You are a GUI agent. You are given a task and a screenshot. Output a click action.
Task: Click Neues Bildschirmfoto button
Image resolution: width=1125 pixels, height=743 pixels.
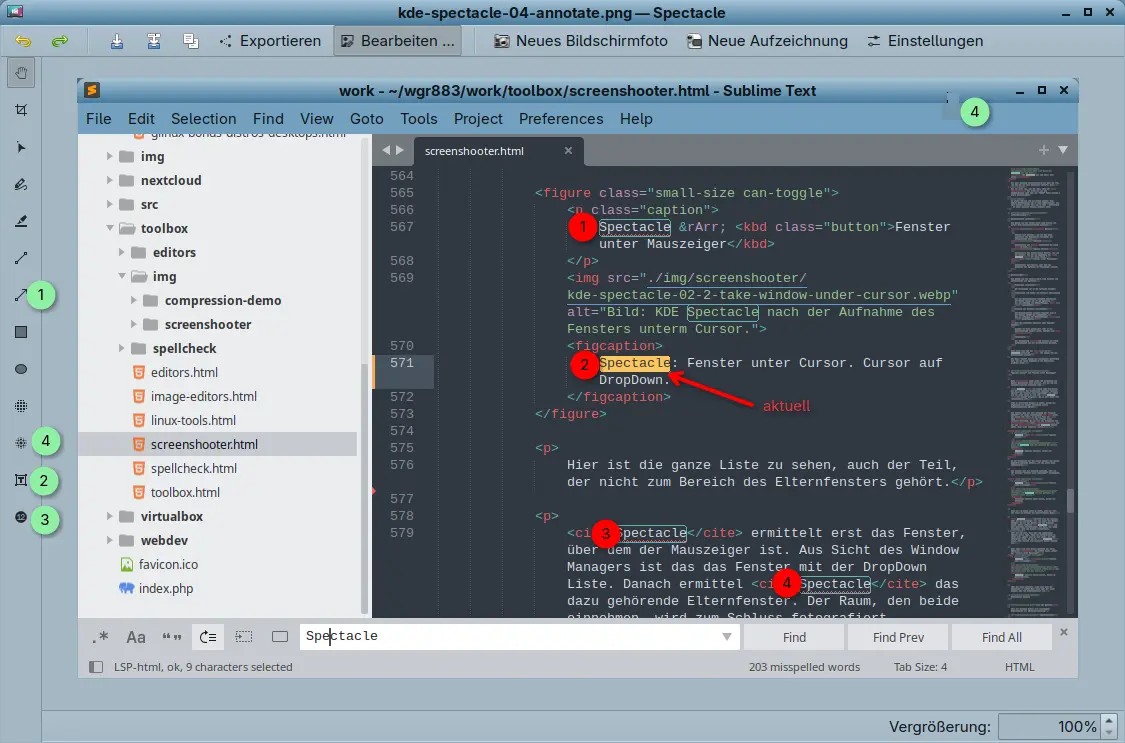tap(581, 41)
